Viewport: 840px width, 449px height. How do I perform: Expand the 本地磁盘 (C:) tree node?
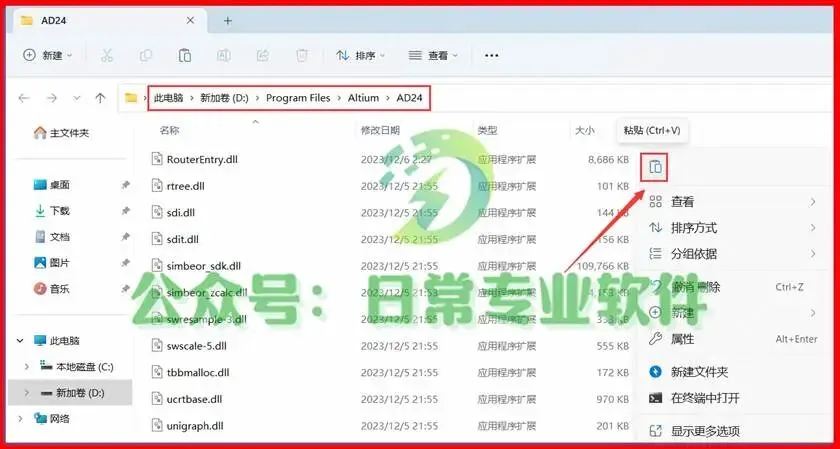point(27,367)
